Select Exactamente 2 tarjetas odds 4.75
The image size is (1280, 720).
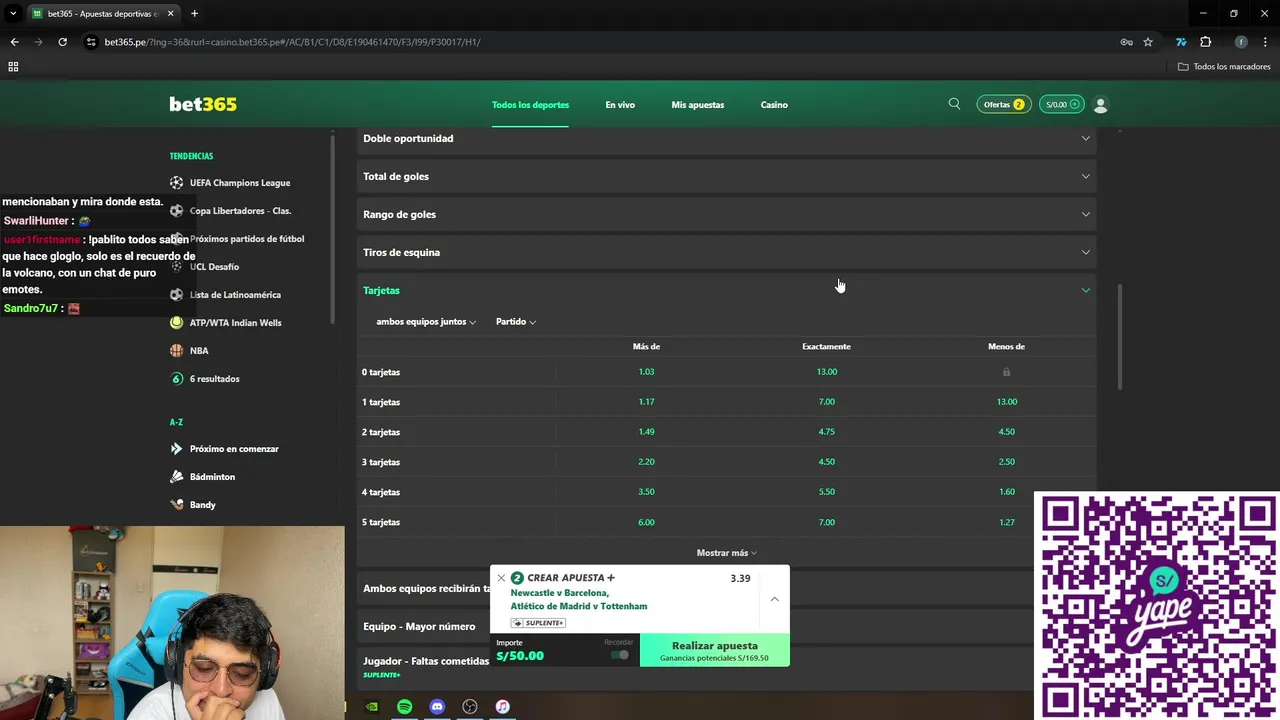click(826, 432)
